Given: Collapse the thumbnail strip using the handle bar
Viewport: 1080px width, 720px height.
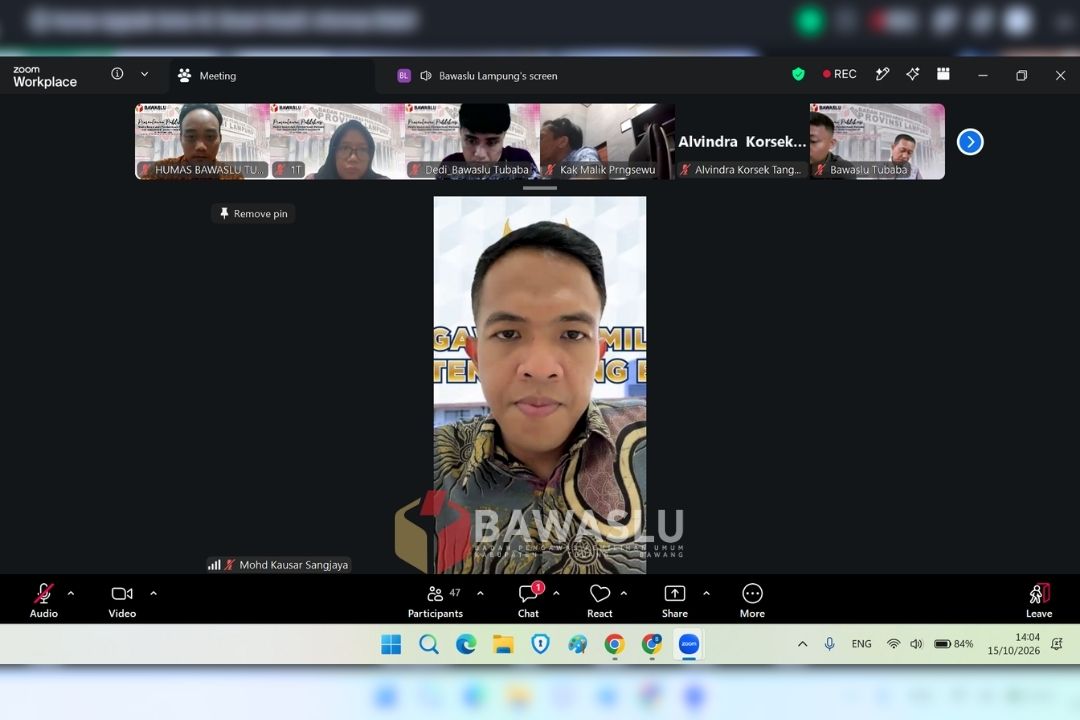Looking at the screenshot, I should point(540,187).
